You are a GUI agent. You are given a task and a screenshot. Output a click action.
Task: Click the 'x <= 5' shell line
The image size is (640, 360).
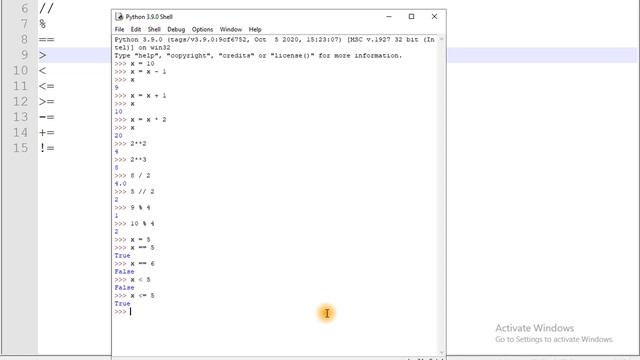pos(134,296)
